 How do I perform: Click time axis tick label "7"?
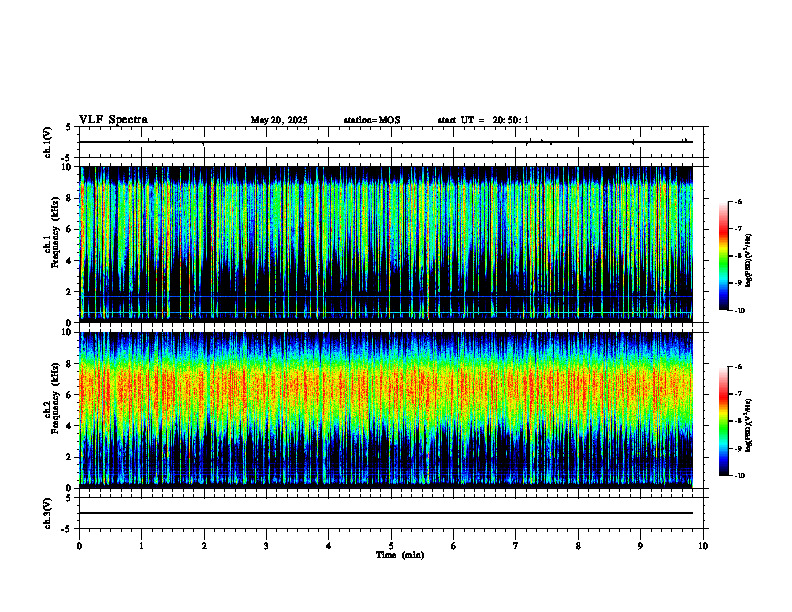pyautogui.click(x=516, y=546)
